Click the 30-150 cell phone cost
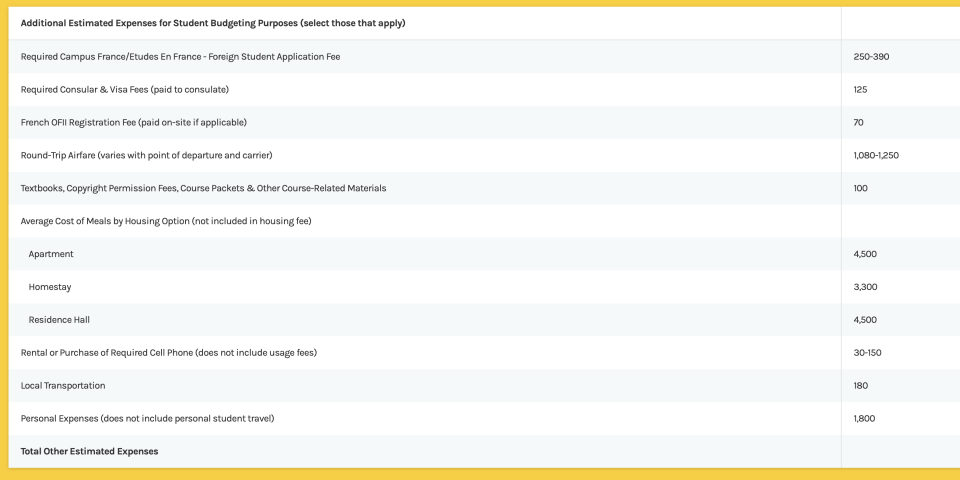The width and height of the screenshot is (960, 480). click(867, 352)
